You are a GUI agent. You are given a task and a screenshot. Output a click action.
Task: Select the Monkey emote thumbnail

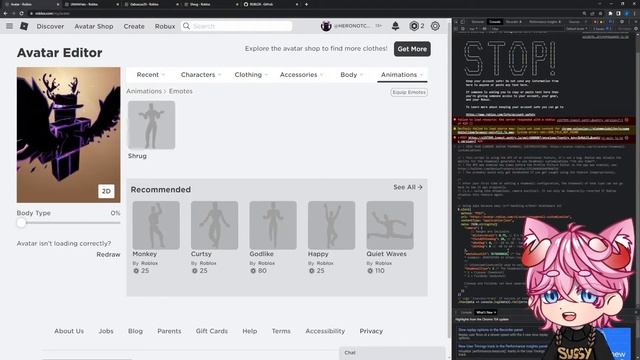click(156, 225)
